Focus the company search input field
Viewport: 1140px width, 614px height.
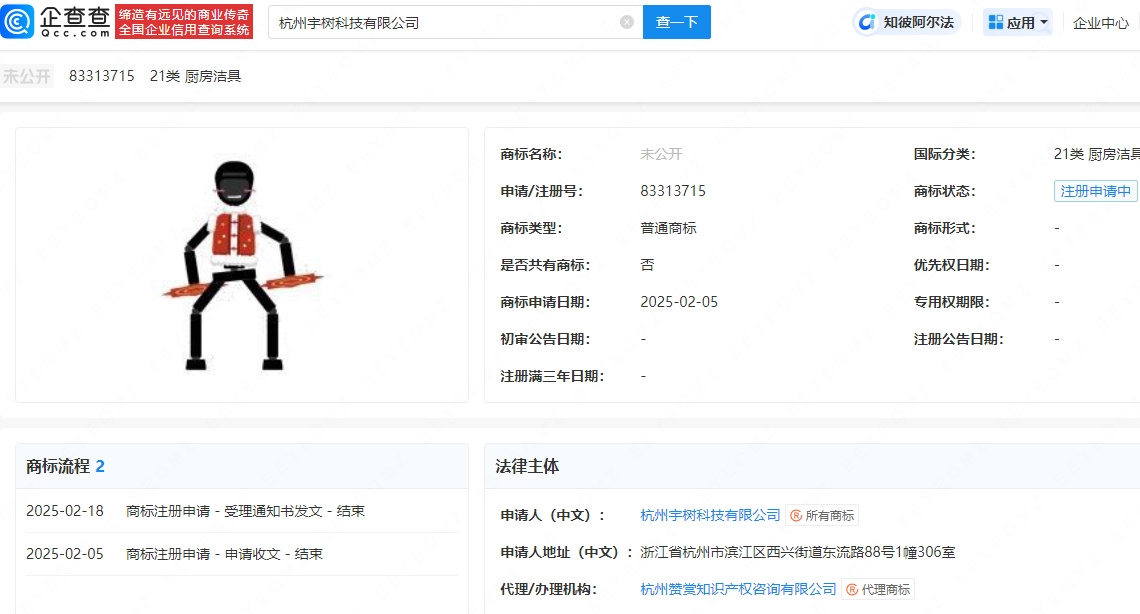pyautogui.click(x=445, y=22)
